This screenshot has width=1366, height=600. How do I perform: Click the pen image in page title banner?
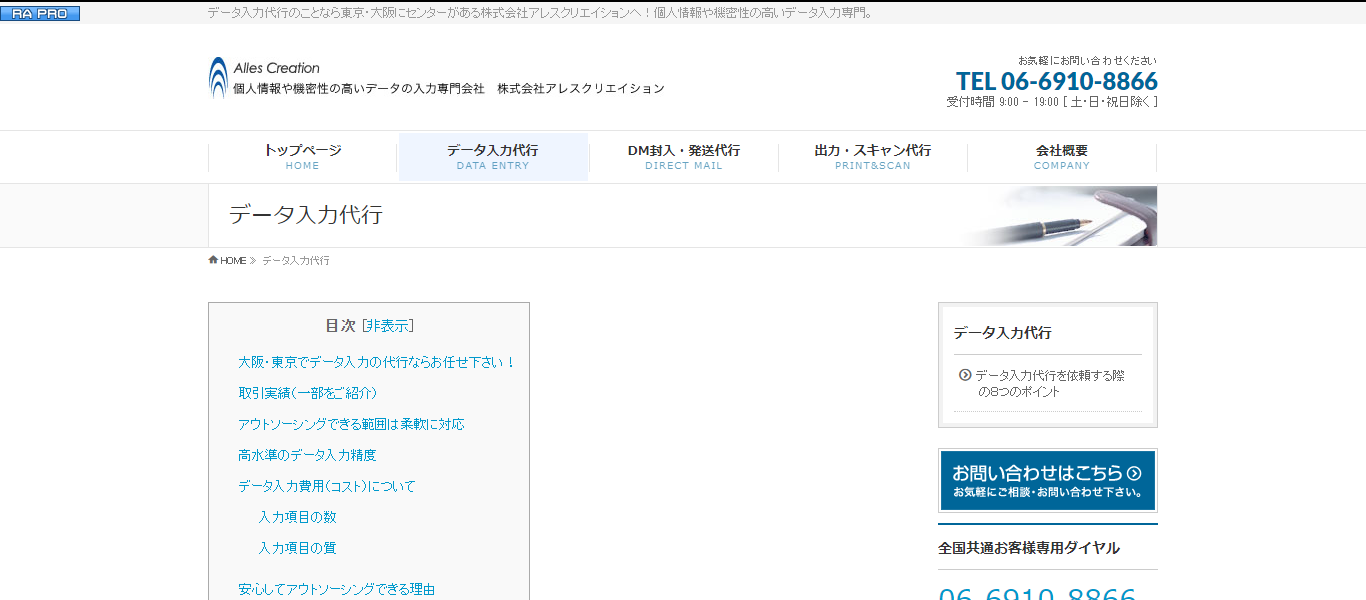tap(1060, 216)
